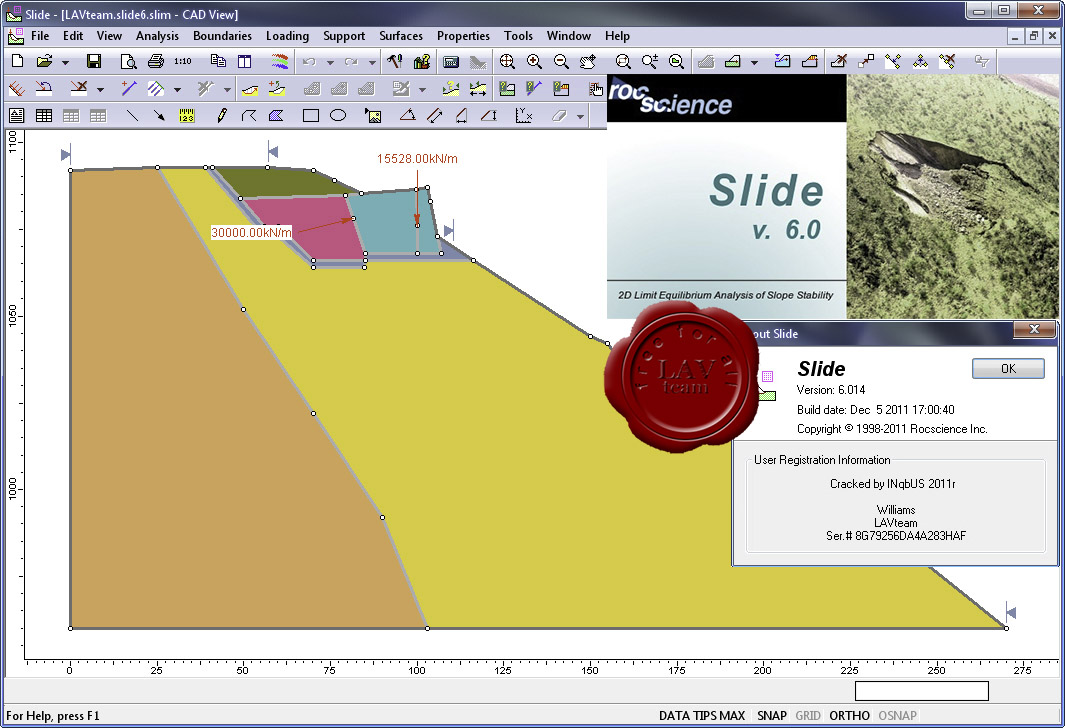The image size is (1065, 728).
Task: Choose the yellow ruler measurement tool
Action: pos(187,116)
